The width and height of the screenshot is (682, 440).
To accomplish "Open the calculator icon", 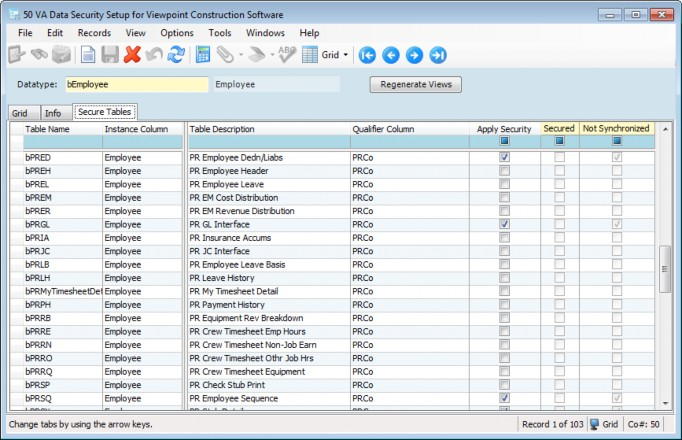I will tap(203, 55).
